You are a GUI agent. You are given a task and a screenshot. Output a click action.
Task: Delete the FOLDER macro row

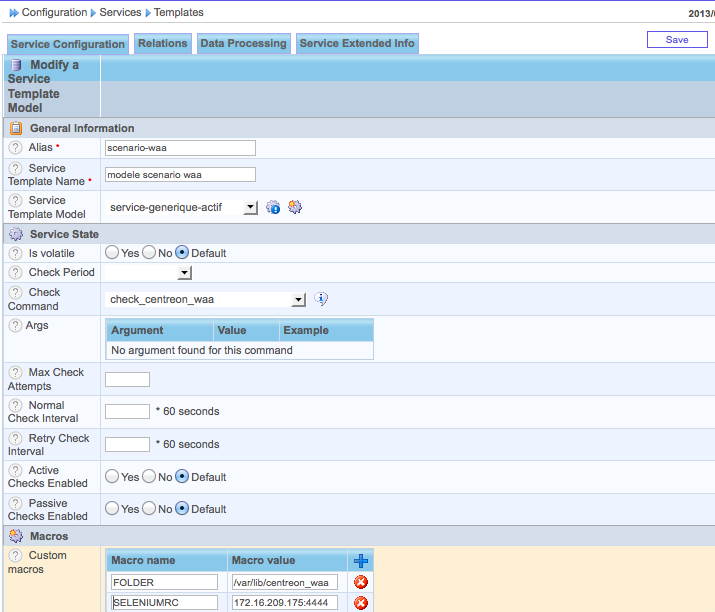click(x=361, y=582)
